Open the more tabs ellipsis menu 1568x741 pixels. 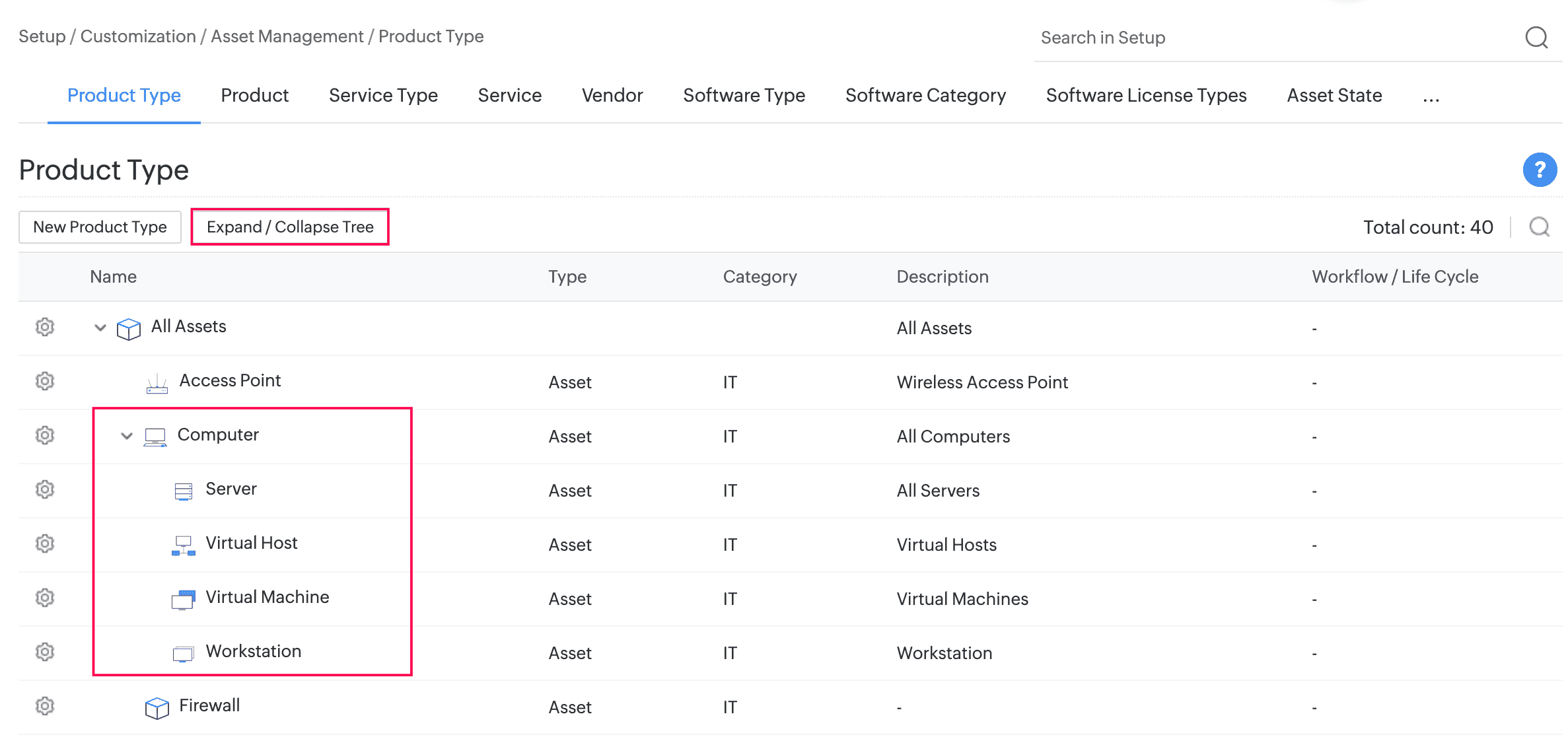click(x=1431, y=97)
